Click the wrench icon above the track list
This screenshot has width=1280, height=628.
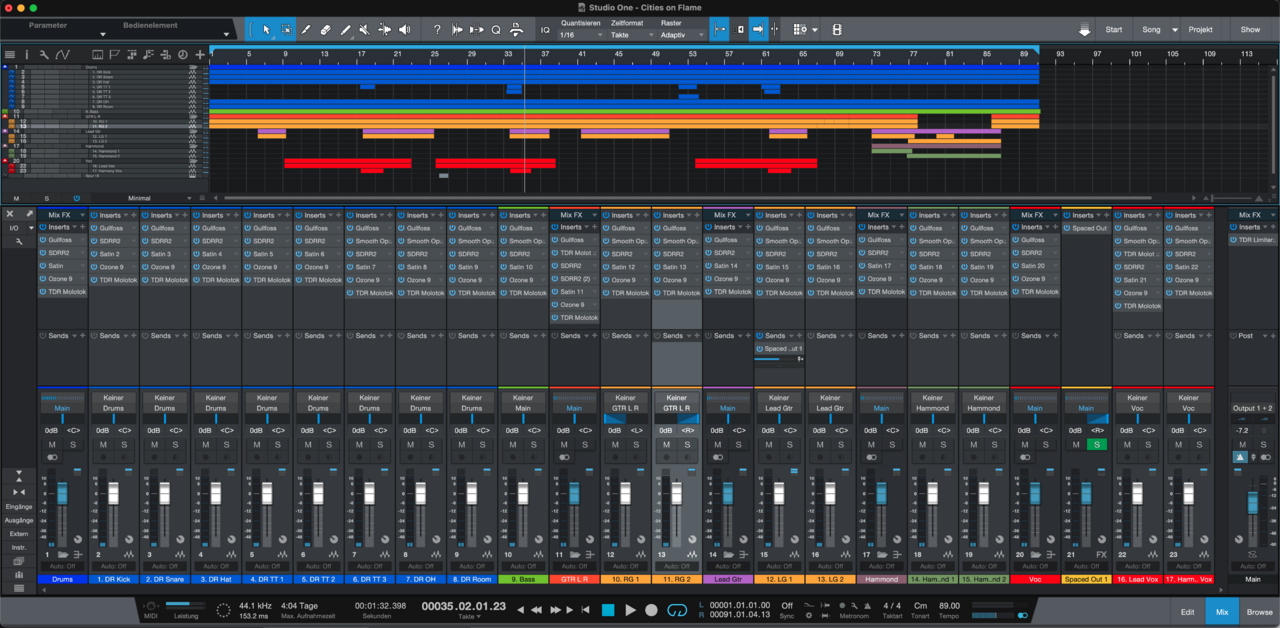[45, 54]
